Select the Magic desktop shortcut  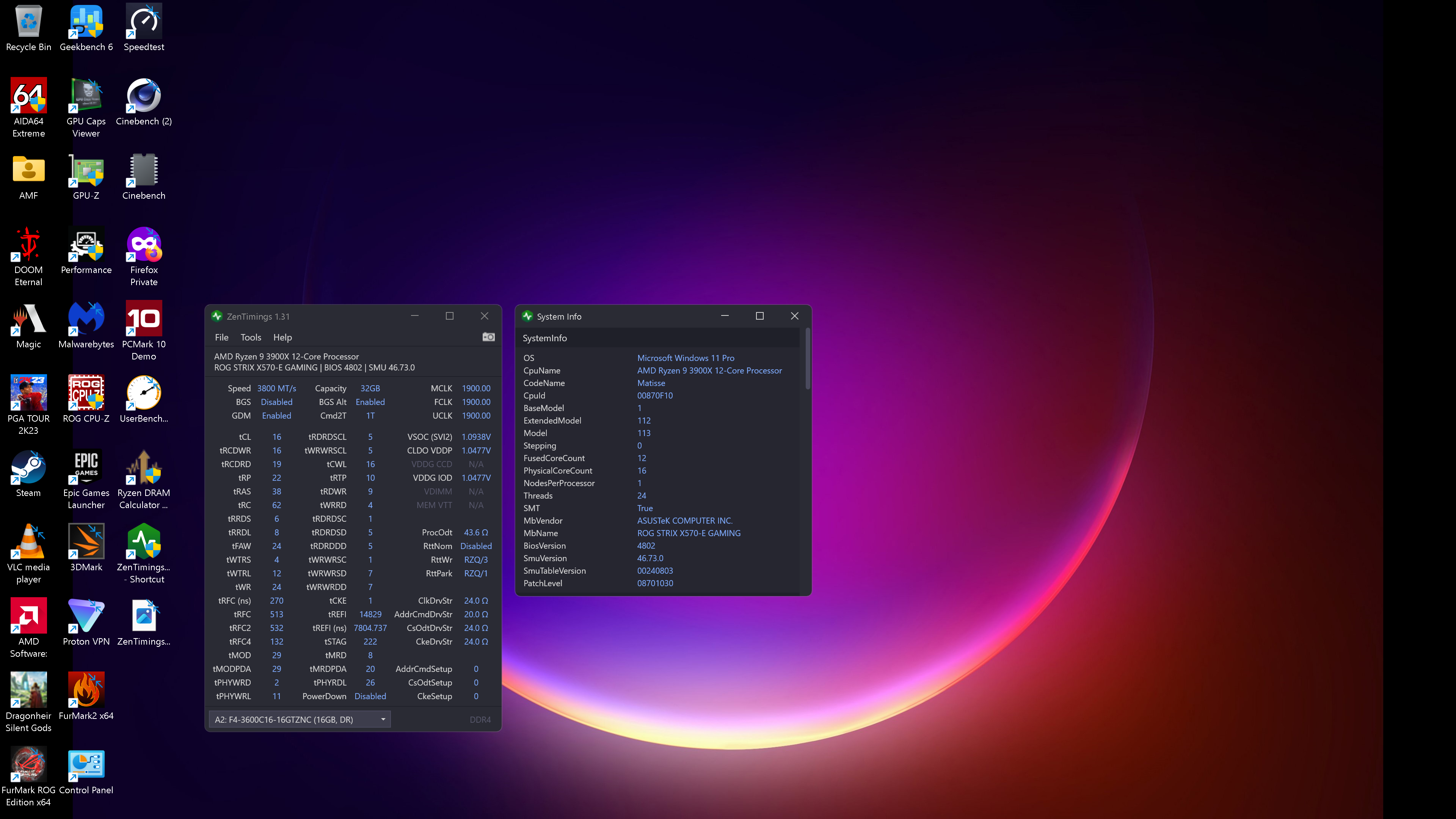[28, 326]
